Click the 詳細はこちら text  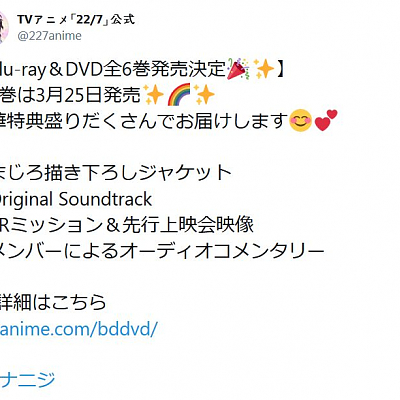click(53, 303)
